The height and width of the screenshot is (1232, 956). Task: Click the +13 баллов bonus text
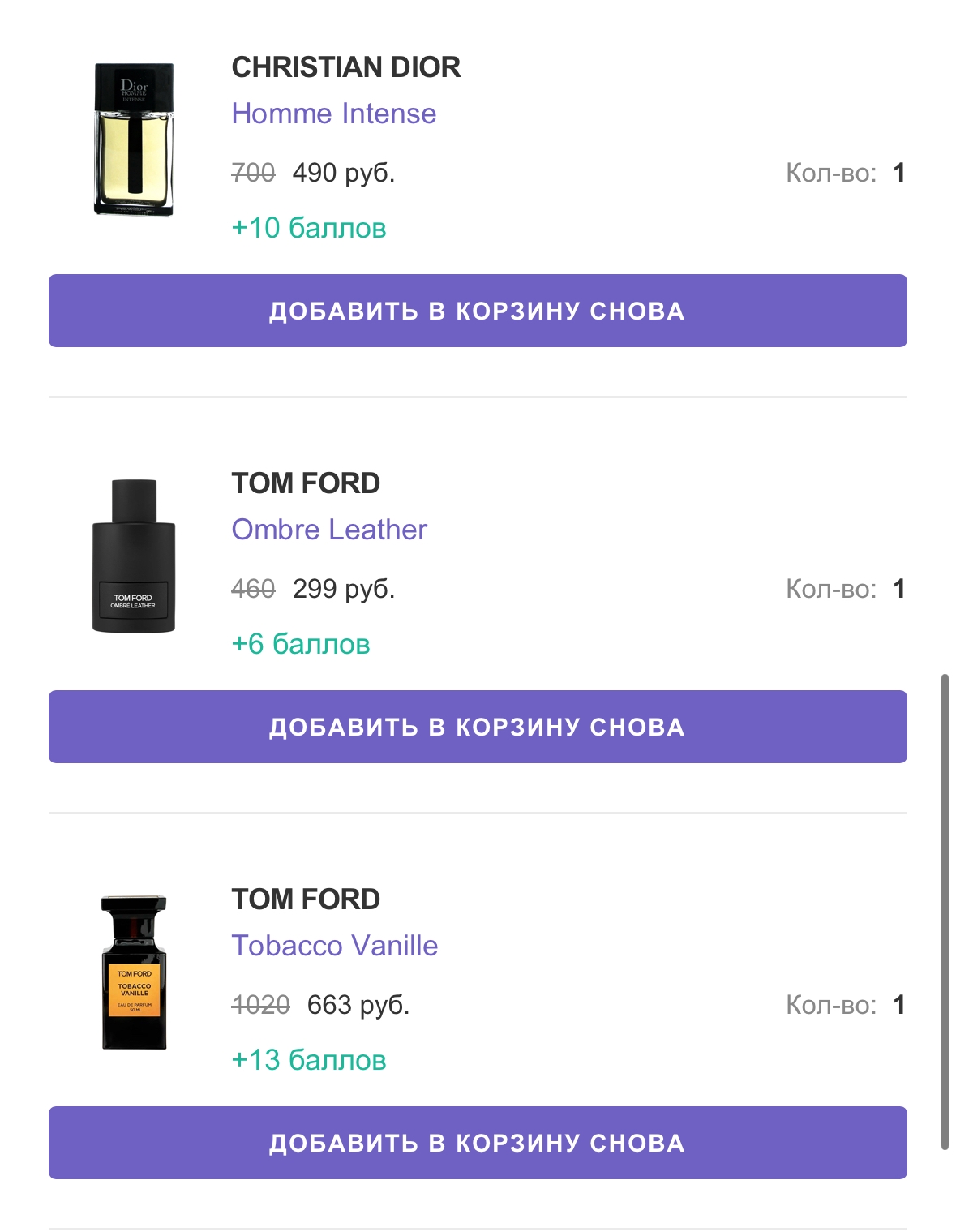308,1060
